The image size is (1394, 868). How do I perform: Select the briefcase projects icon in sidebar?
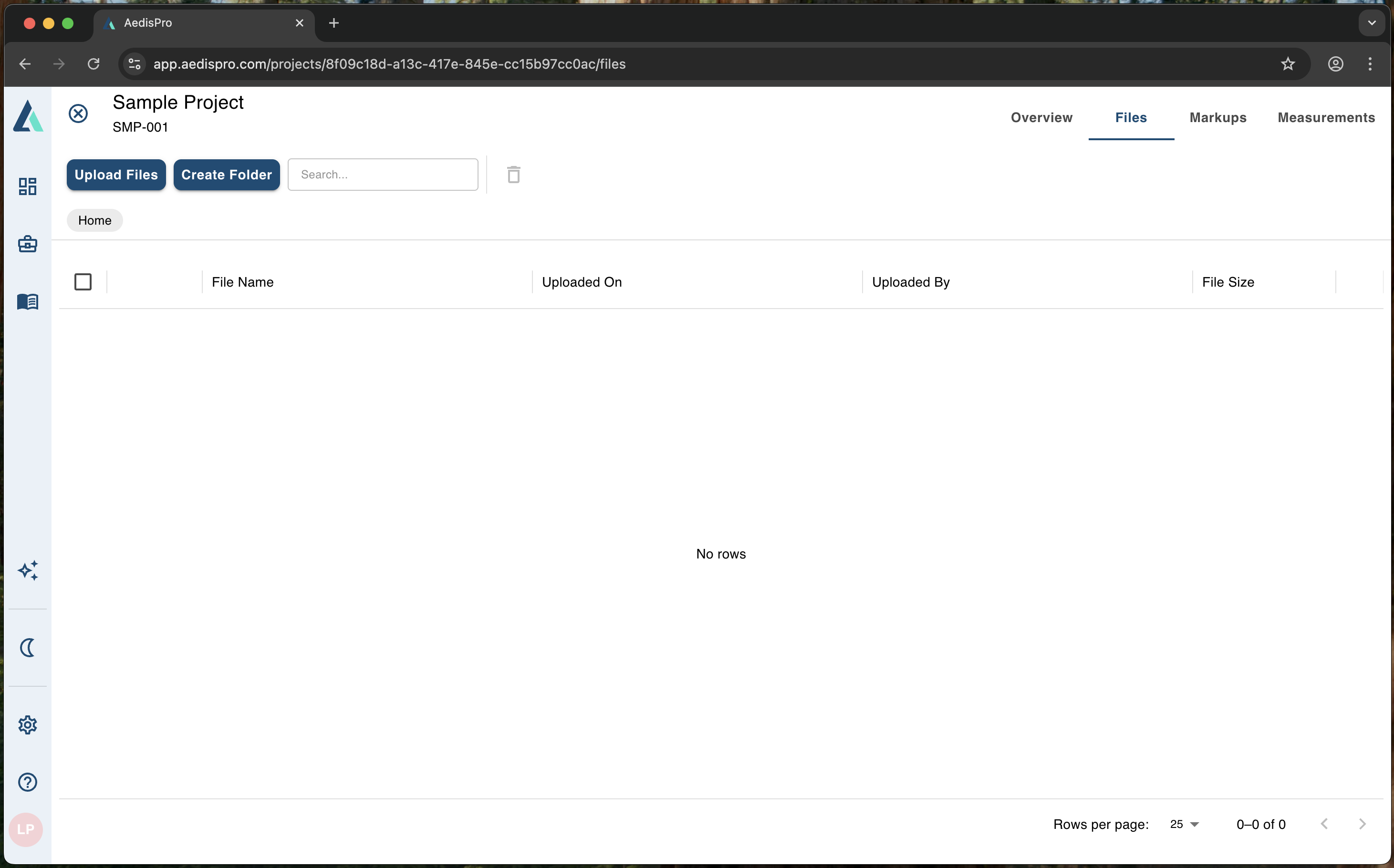coord(28,243)
